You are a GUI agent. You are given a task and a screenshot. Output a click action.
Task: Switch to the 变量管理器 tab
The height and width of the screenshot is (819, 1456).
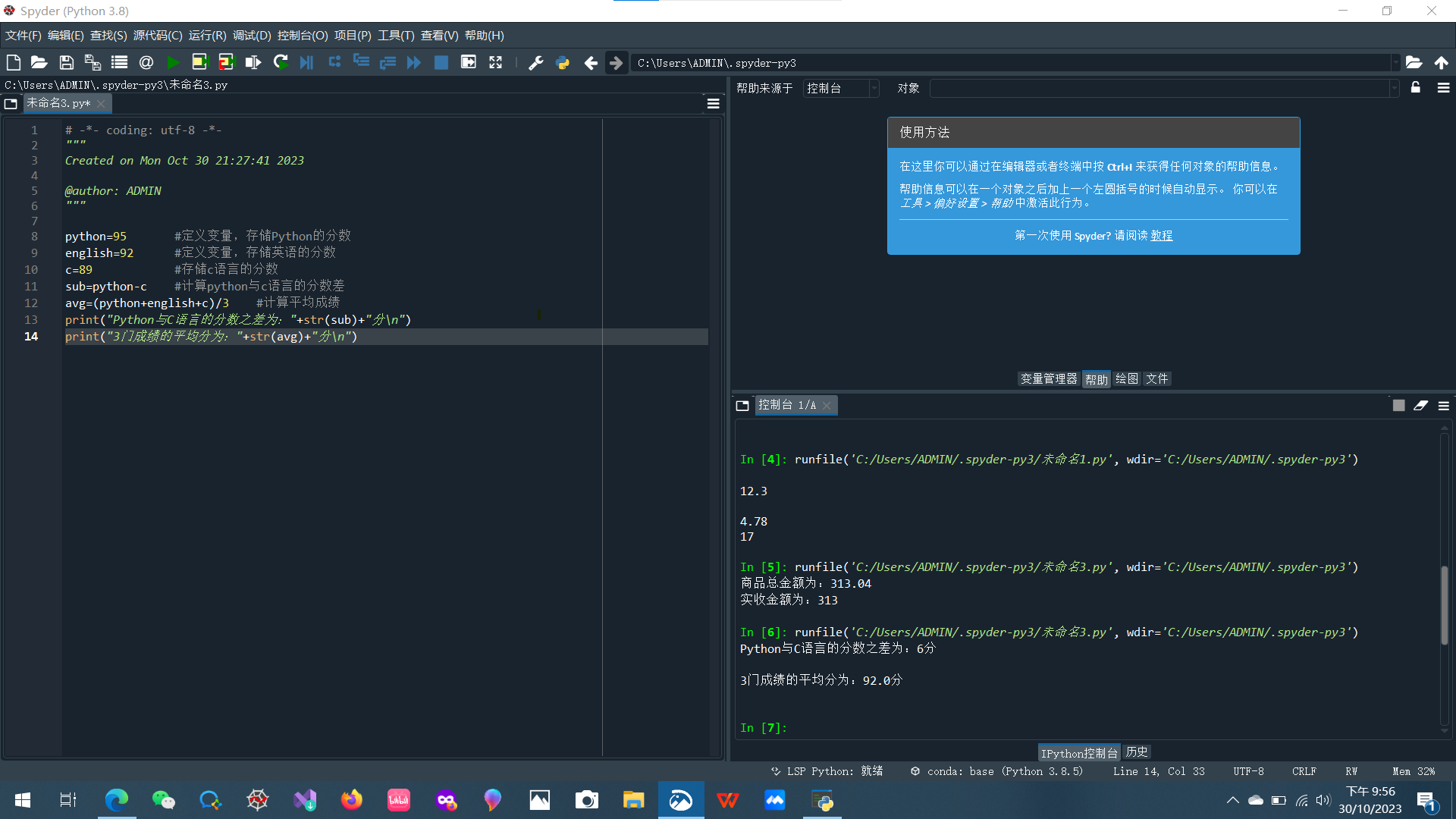coord(1048,378)
